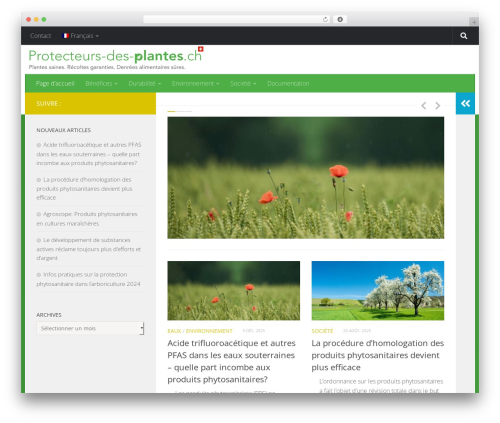Expand the Société menu

coord(243,84)
